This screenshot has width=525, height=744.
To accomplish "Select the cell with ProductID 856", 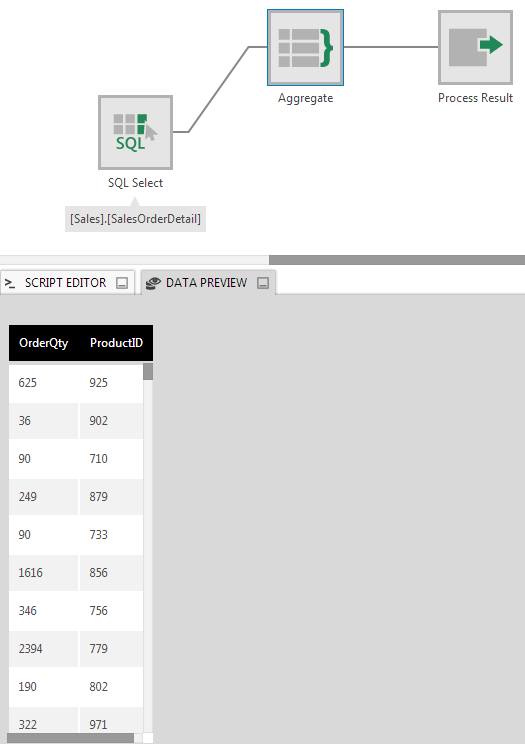I will [111, 572].
